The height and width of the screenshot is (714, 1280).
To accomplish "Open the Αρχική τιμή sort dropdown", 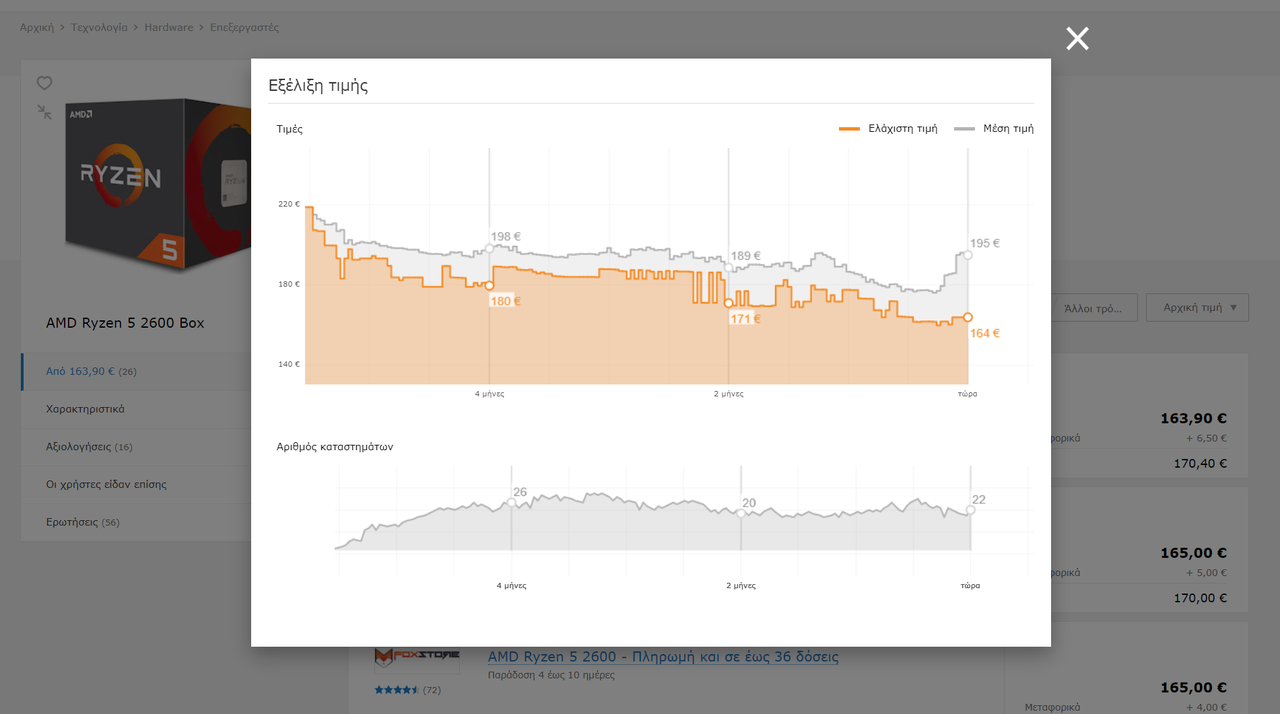I will pyautogui.click(x=1197, y=308).
